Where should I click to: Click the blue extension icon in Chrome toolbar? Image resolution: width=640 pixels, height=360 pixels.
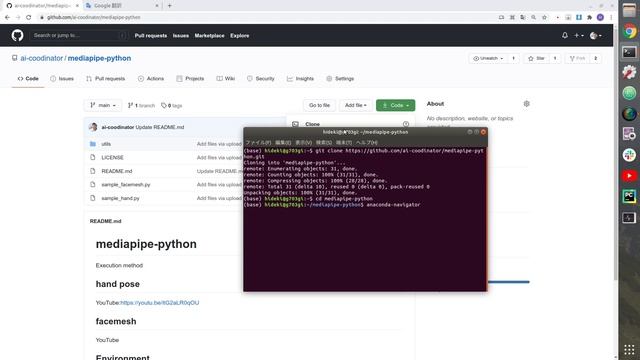tap(579, 17)
